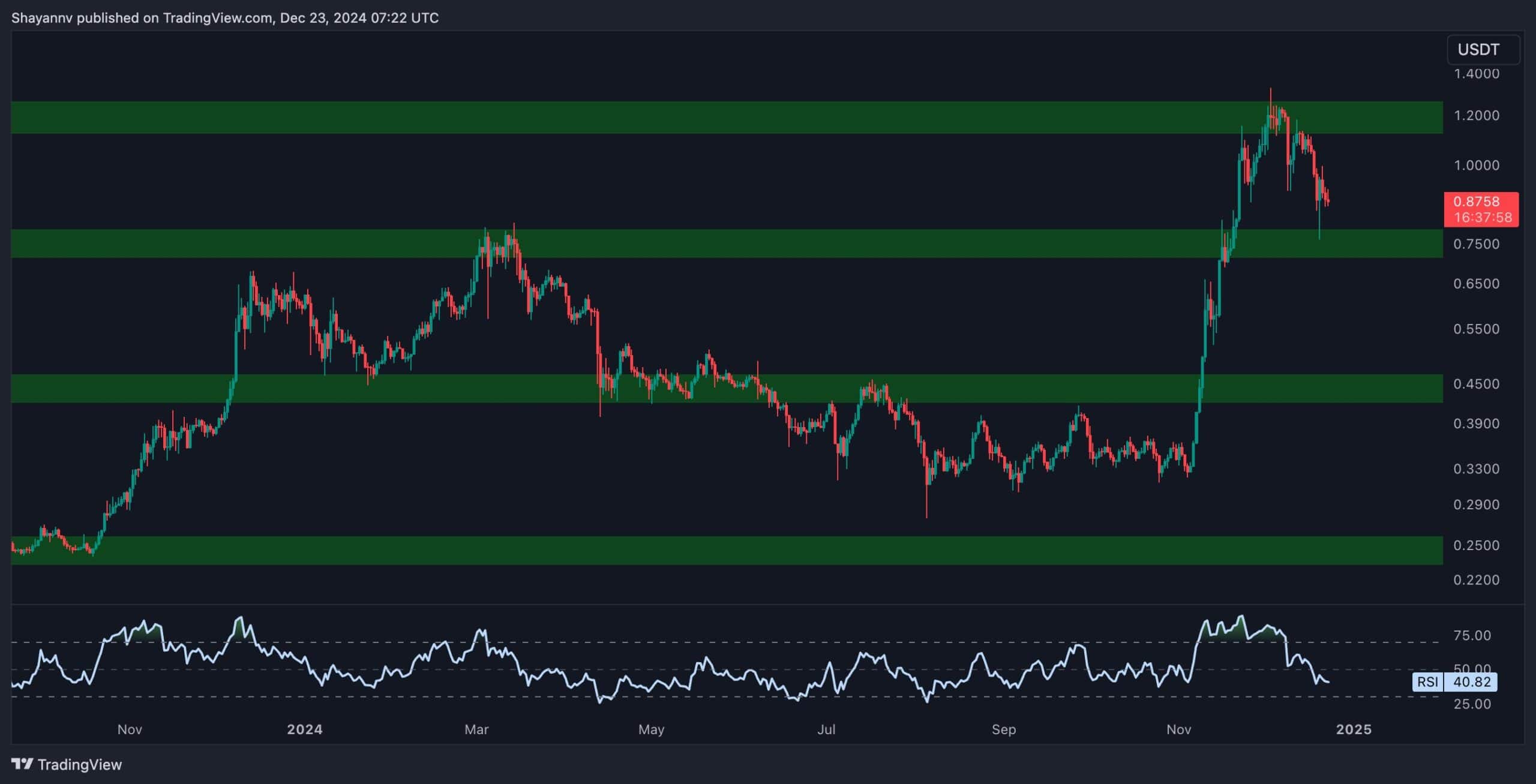The height and width of the screenshot is (784, 1536).
Task: Select the Jul label on the time axis
Action: (x=827, y=730)
